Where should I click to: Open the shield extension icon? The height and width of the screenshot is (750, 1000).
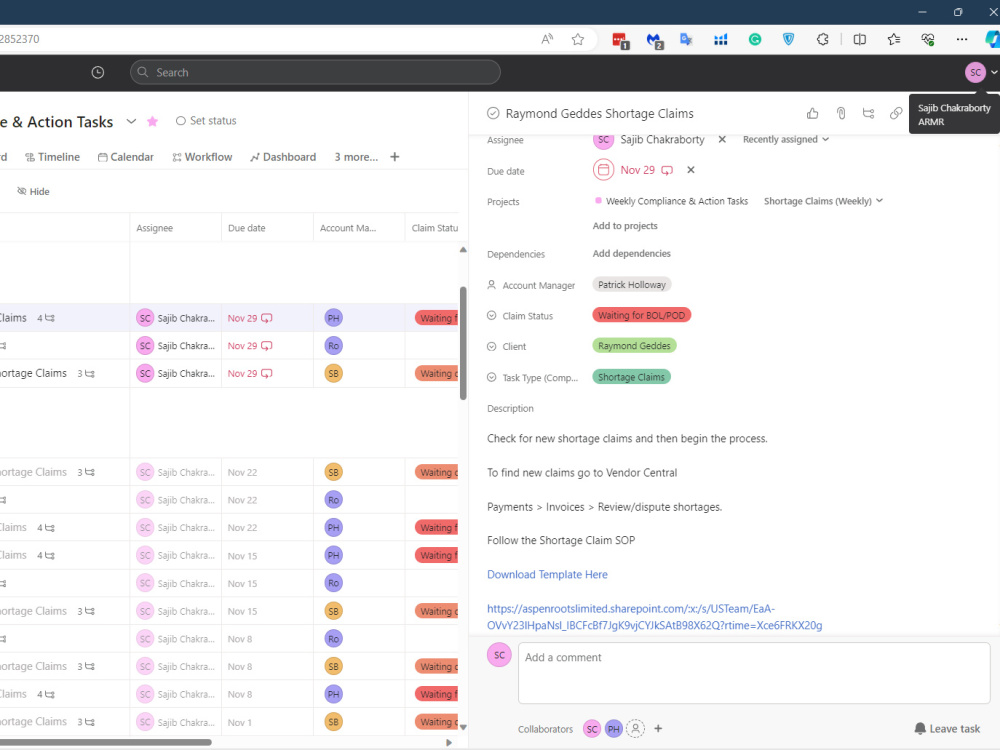[789, 40]
